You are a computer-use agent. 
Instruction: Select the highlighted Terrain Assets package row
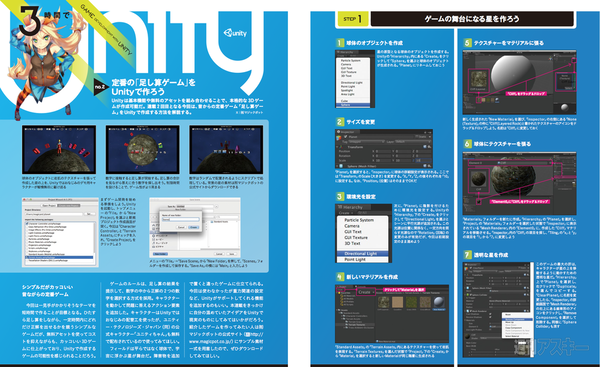(x=59, y=257)
